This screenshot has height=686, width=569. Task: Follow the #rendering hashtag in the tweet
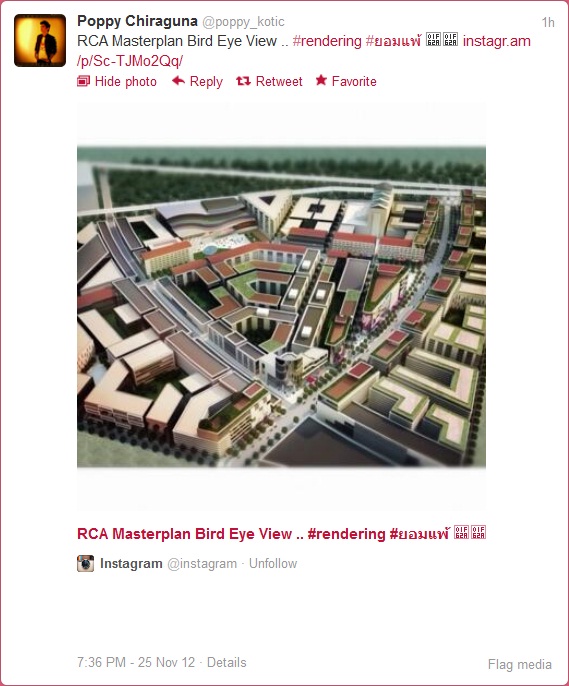click(327, 41)
